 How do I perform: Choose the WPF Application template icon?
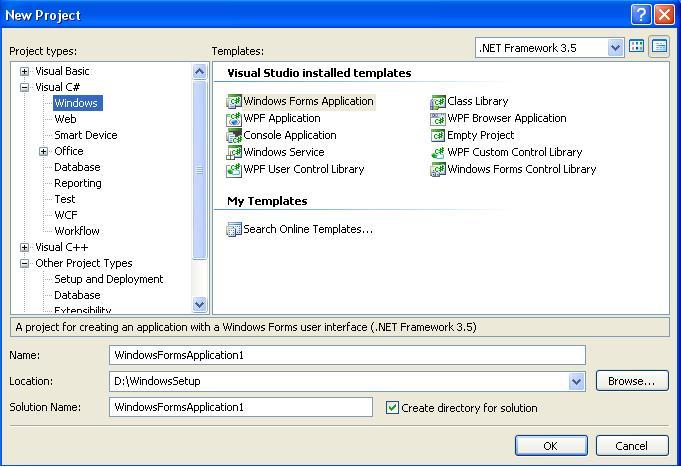234,119
